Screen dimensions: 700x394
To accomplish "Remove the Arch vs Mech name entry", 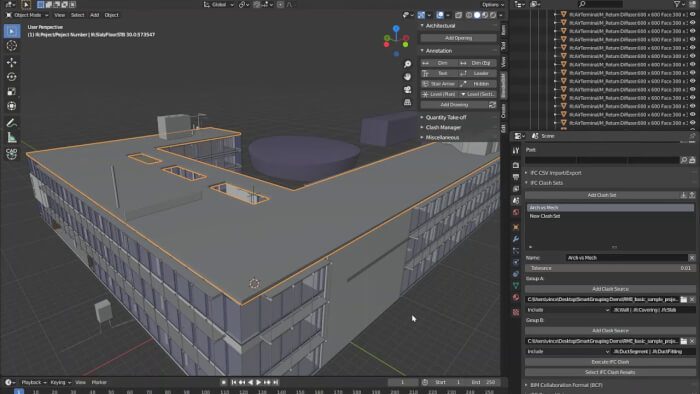I will [692, 258].
